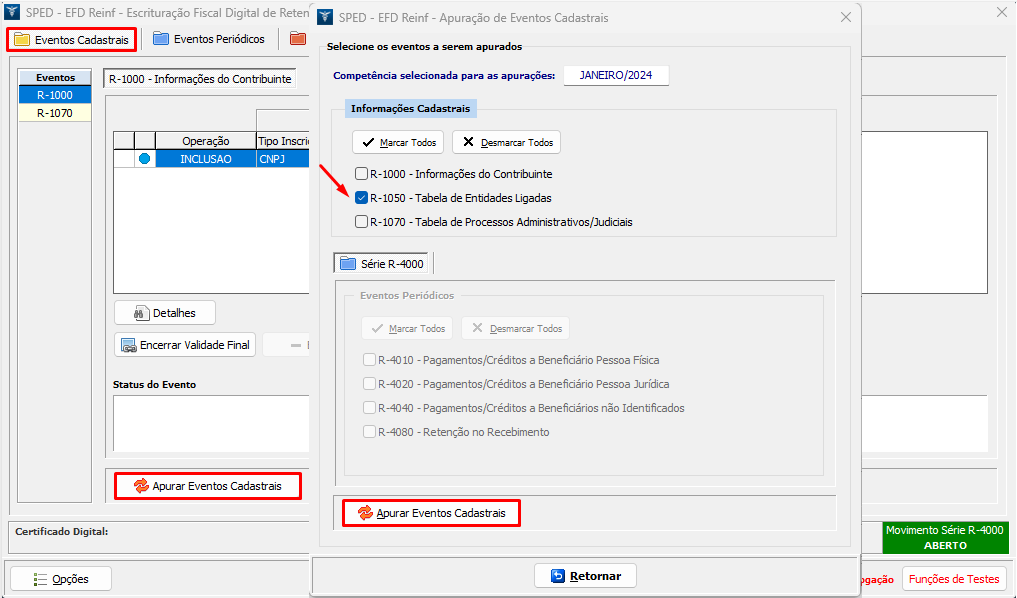Image resolution: width=1017 pixels, height=598 pixels.
Task: Click the X icon on the enabled Desmarcar Todos
Action: click(x=468, y=143)
